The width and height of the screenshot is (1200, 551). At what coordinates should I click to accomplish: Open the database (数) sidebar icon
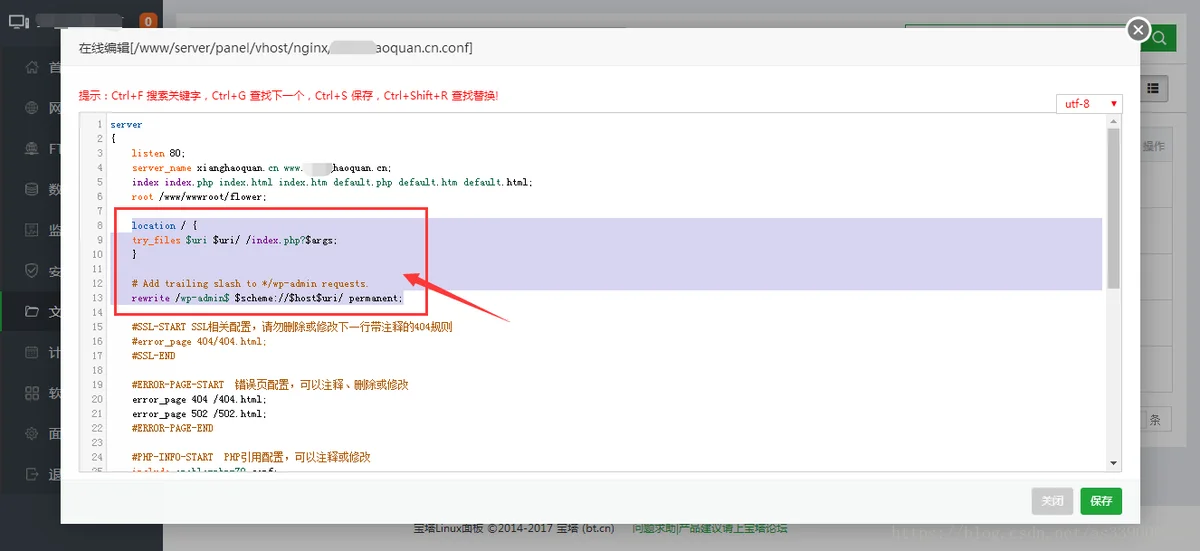click(32, 189)
